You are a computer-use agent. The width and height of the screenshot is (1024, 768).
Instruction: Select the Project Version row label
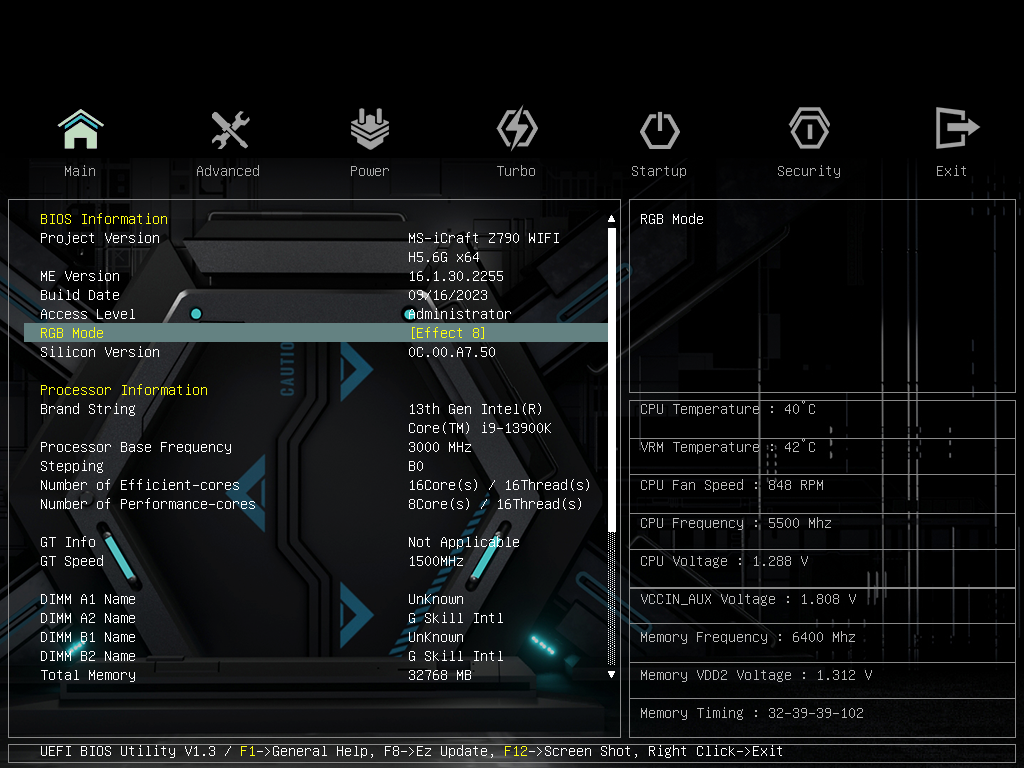click(x=100, y=238)
